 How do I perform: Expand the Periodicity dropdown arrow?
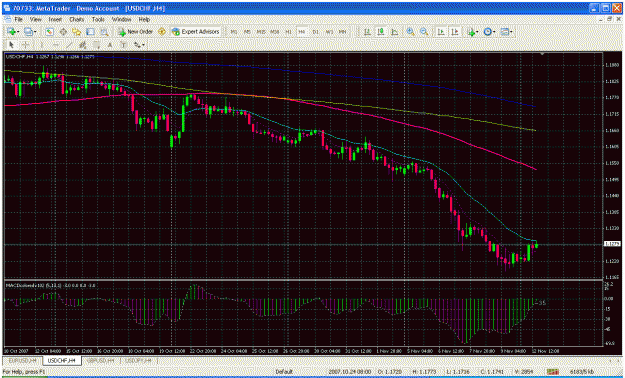pos(494,32)
